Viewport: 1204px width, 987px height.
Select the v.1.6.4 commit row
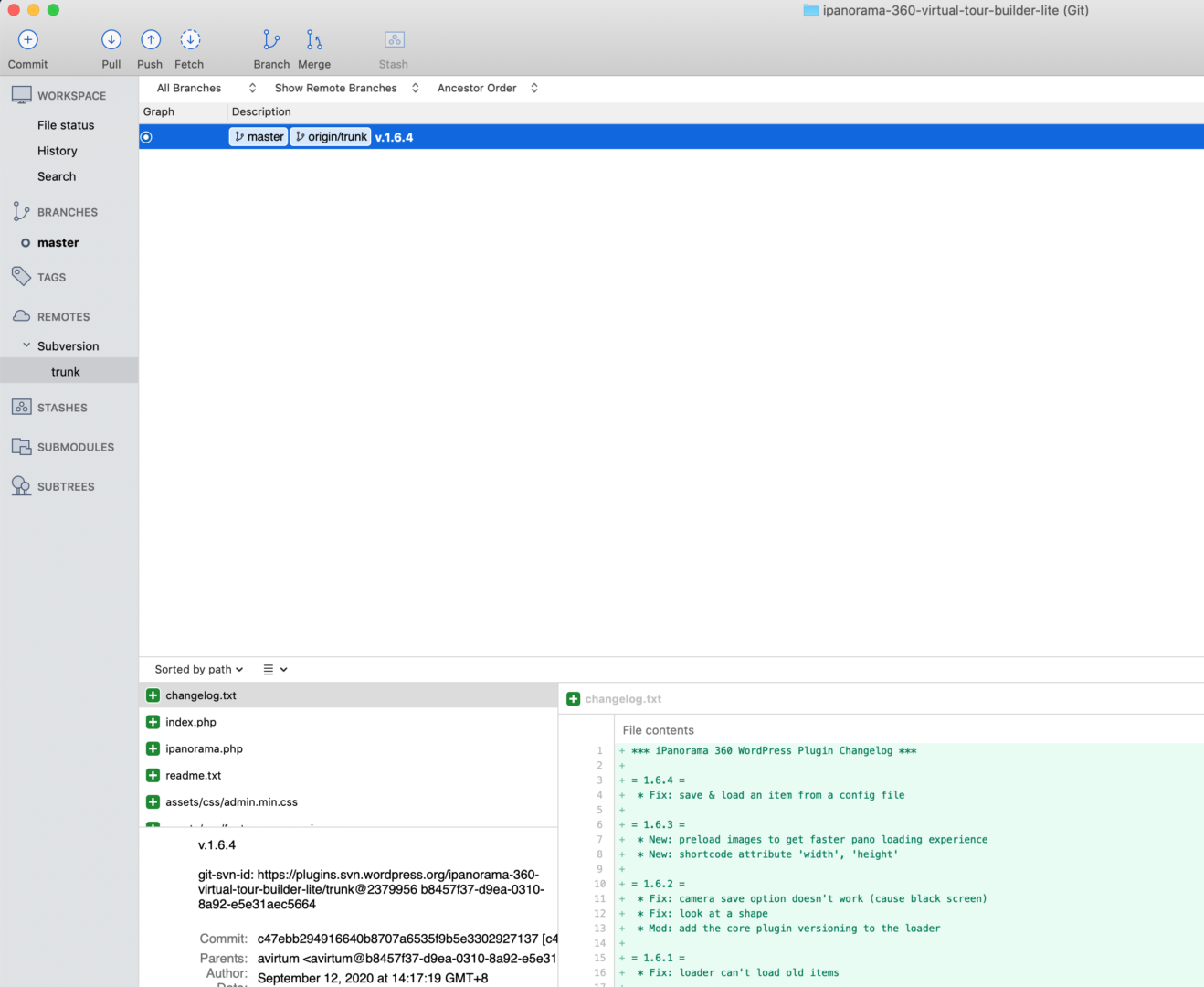point(671,137)
